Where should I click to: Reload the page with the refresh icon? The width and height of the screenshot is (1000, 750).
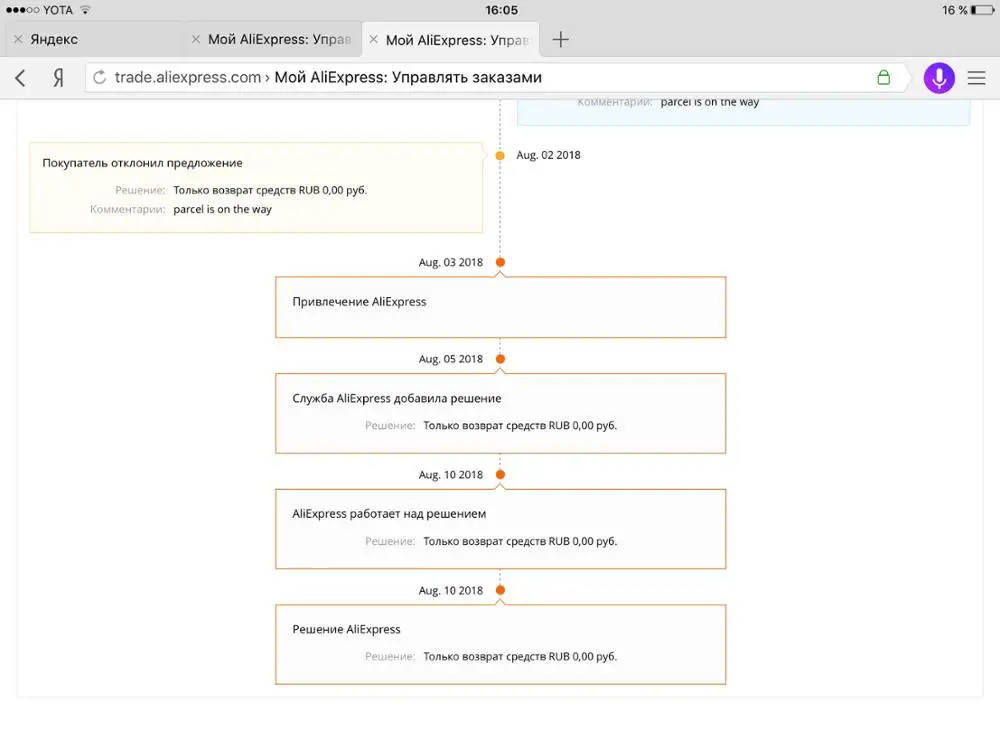(x=99, y=77)
